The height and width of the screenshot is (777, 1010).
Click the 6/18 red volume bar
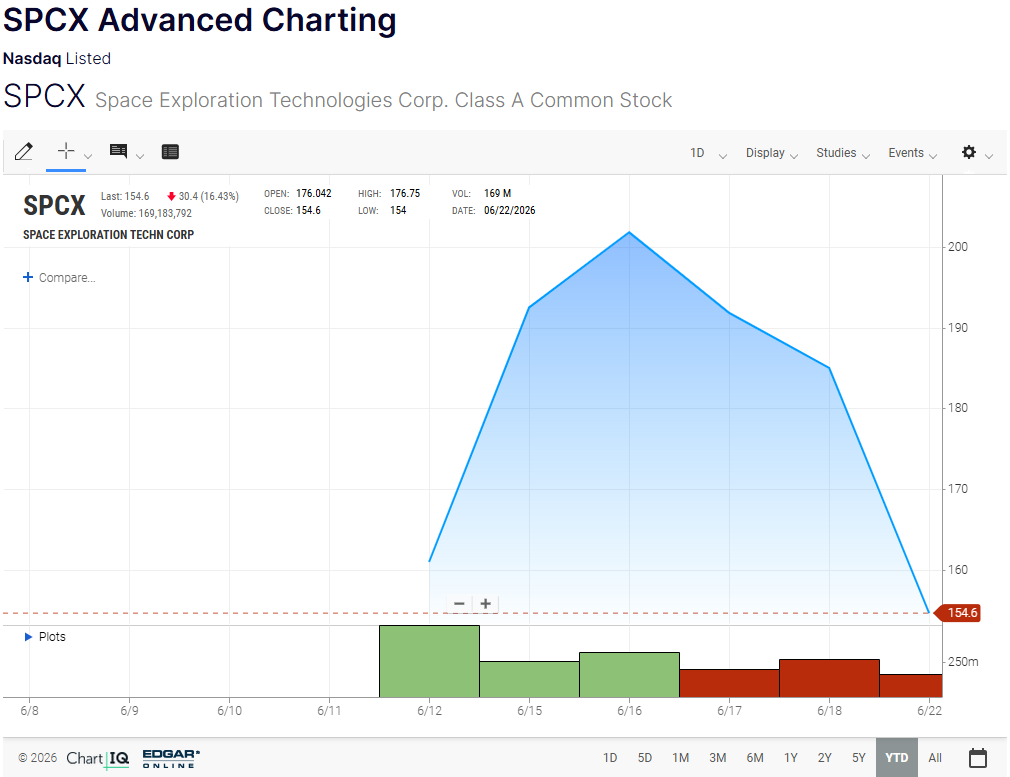tap(829, 678)
